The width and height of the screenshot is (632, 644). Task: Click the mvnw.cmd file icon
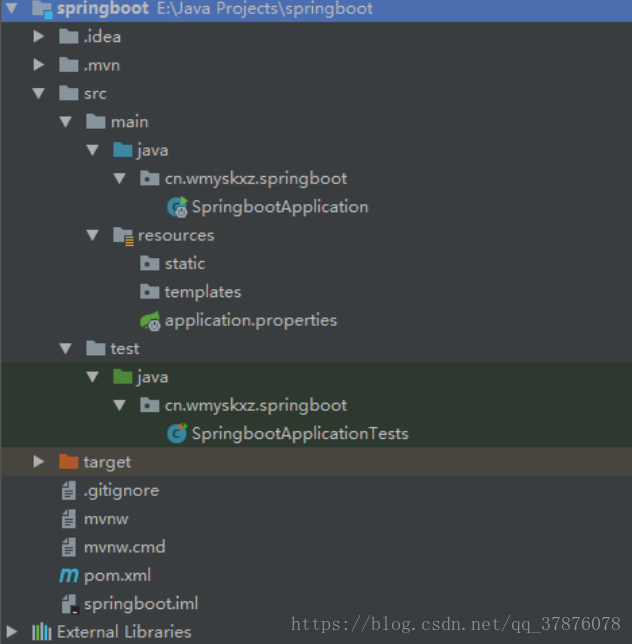69,547
